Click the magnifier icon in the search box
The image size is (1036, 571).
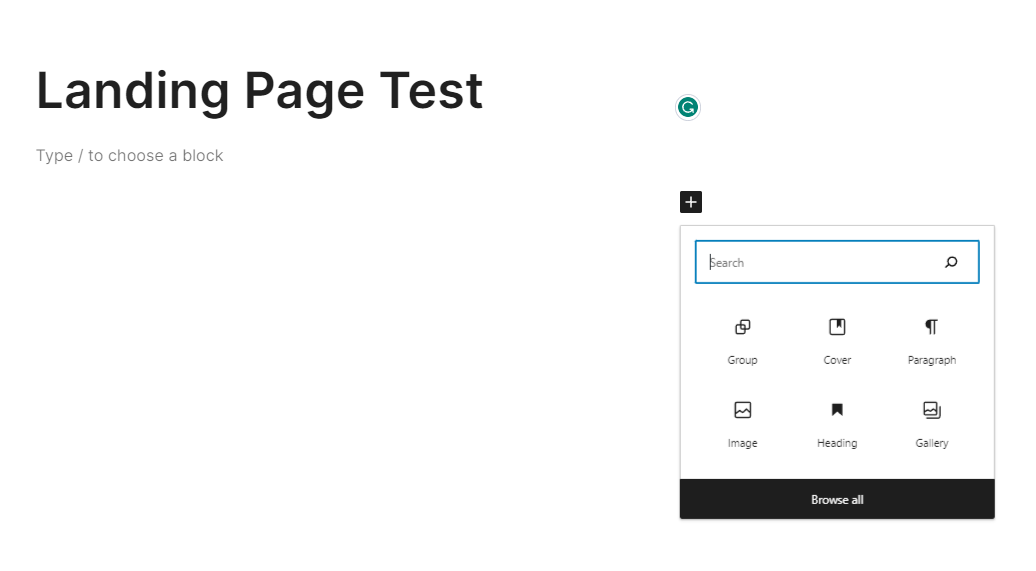[x=951, y=262]
